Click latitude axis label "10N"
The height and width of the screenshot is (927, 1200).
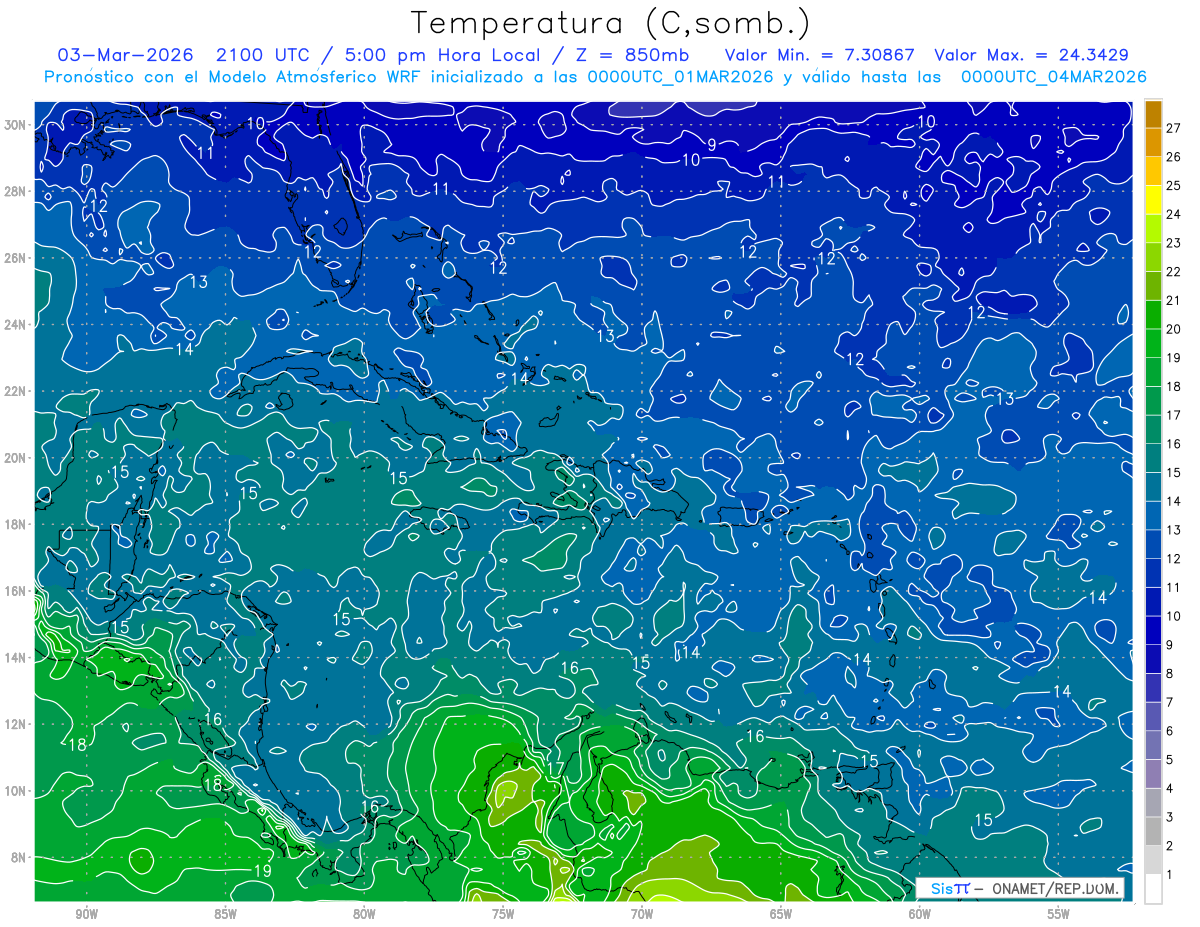[16, 791]
